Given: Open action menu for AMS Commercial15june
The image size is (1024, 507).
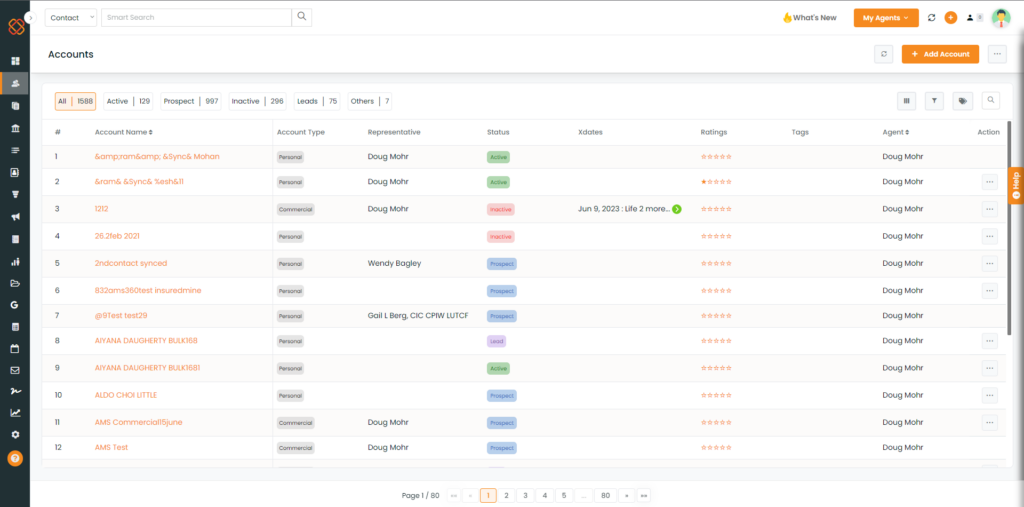Looking at the screenshot, I should tap(989, 423).
